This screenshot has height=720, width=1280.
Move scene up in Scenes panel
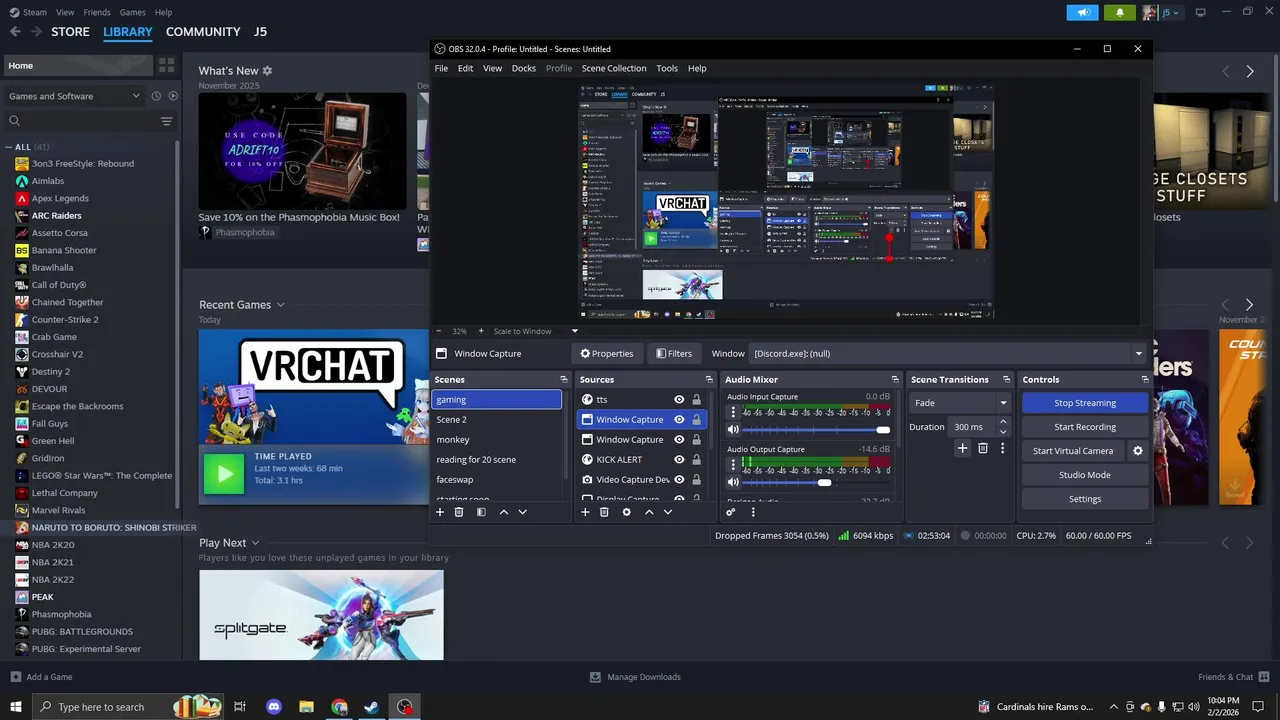pyautogui.click(x=503, y=512)
